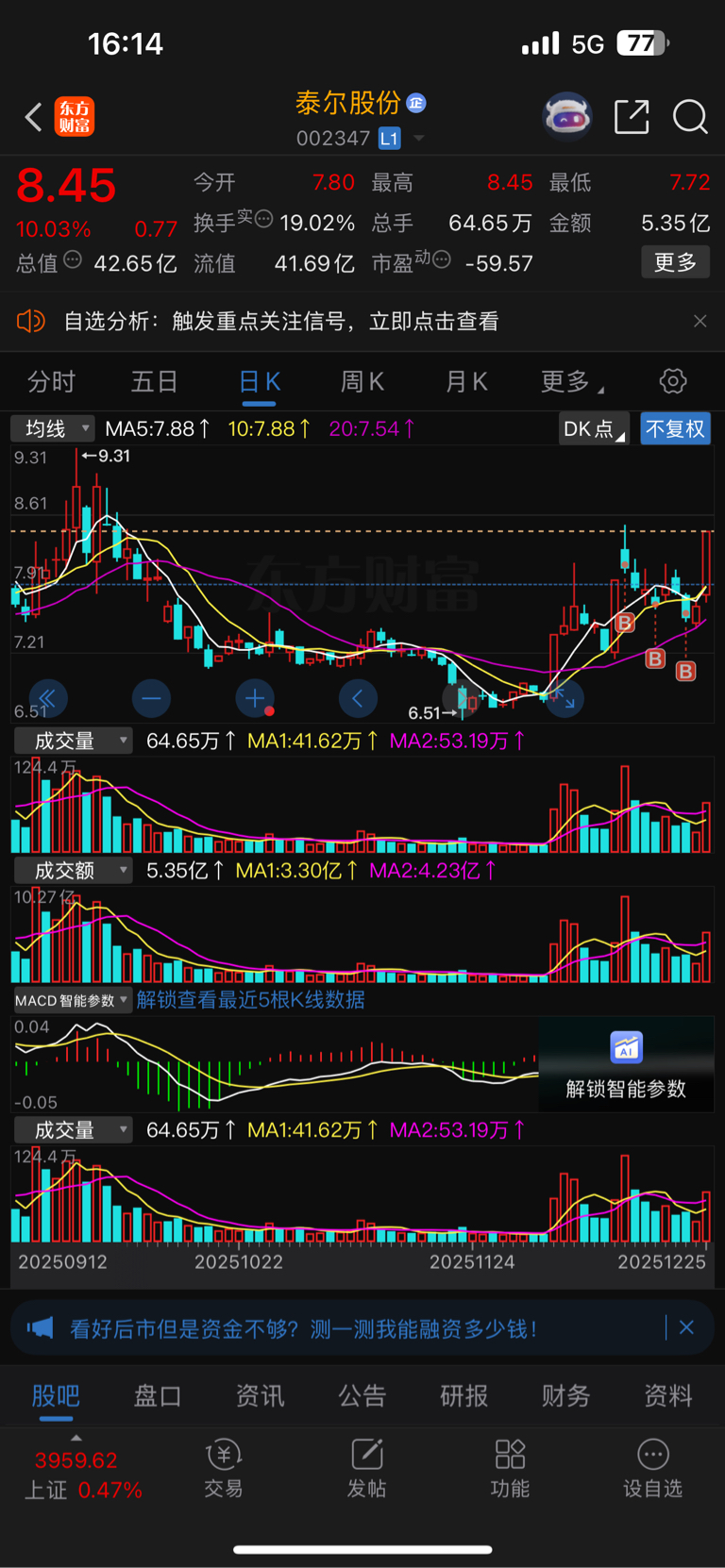Viewport: 725px width, 1568px height.
Task: Tap the 总值 info icon
Action: (x=73, y=259)
